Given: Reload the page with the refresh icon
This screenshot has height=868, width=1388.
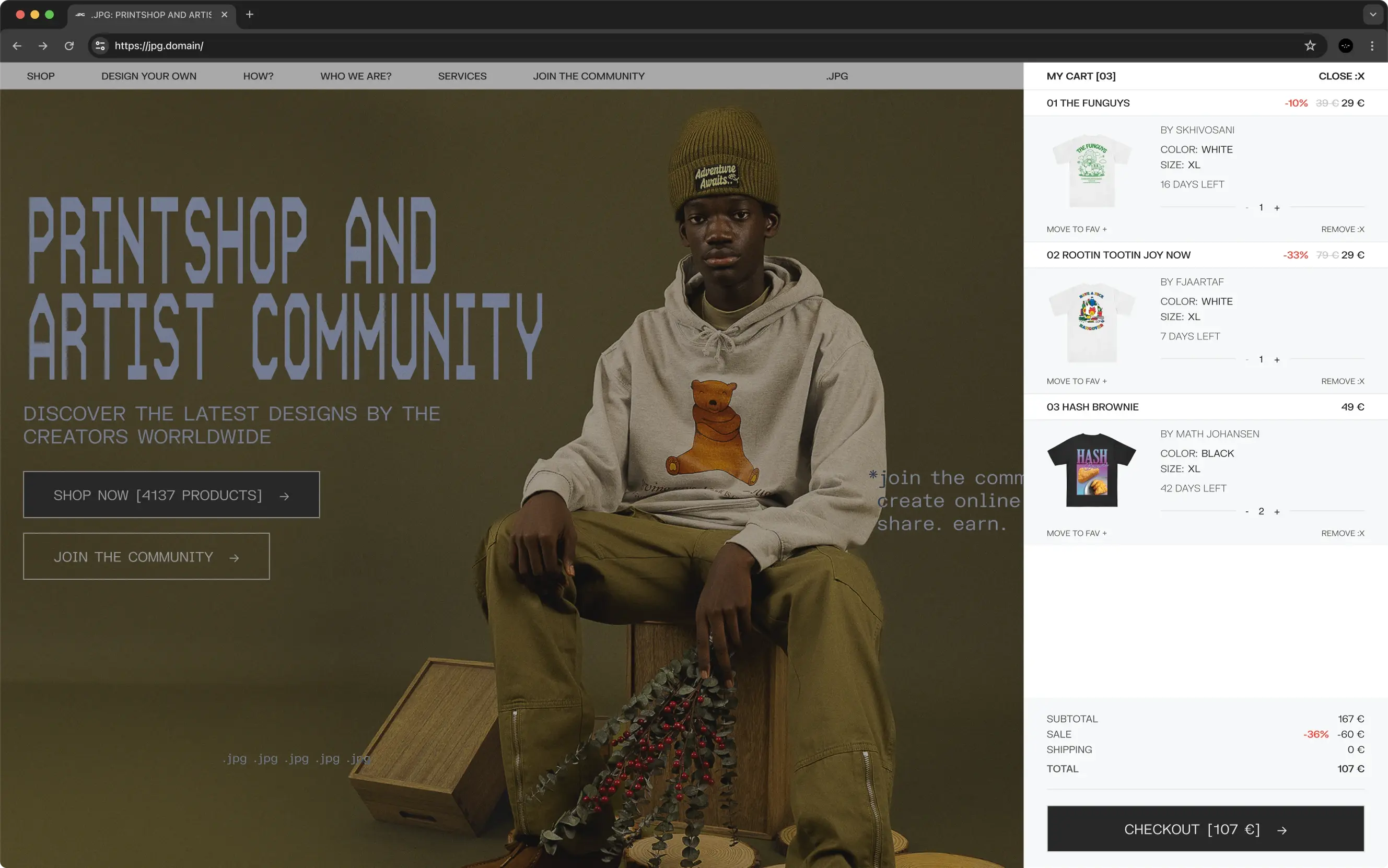Looking at the screenshot, I should [69, 46].
